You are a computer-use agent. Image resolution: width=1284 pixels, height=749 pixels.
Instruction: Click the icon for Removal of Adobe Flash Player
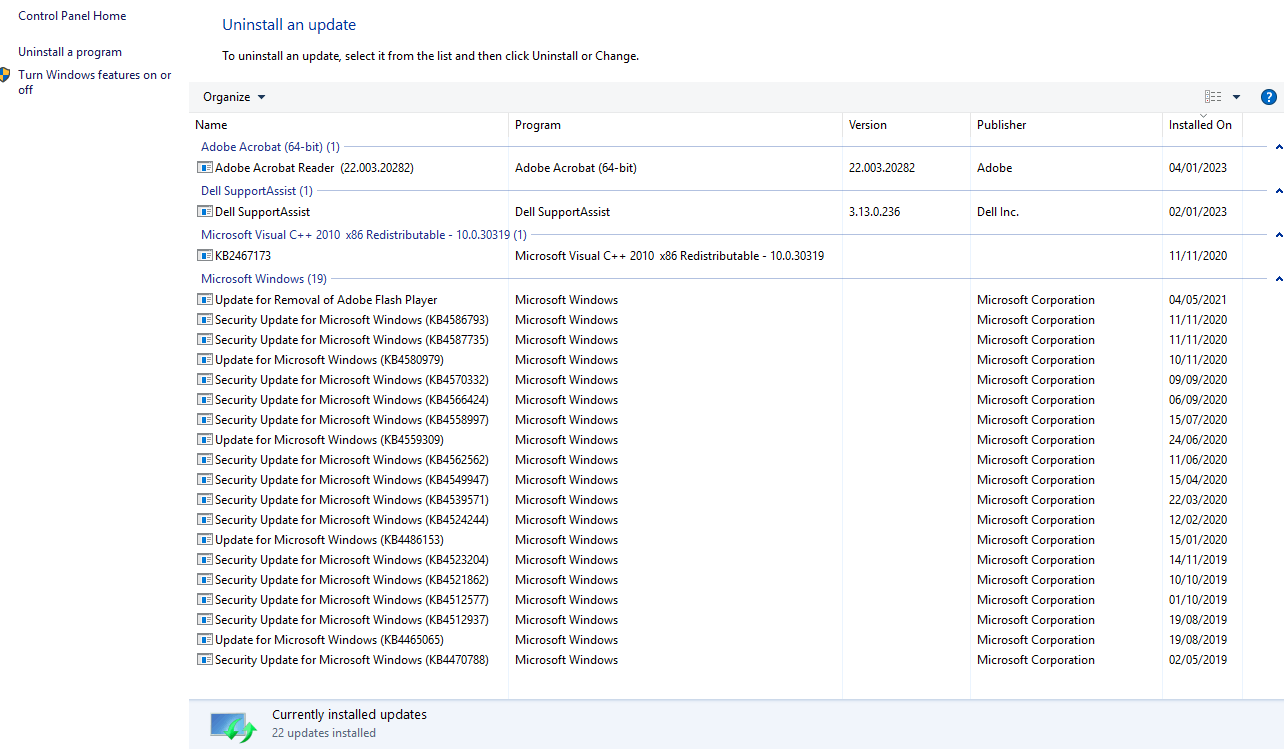point(205,300)
